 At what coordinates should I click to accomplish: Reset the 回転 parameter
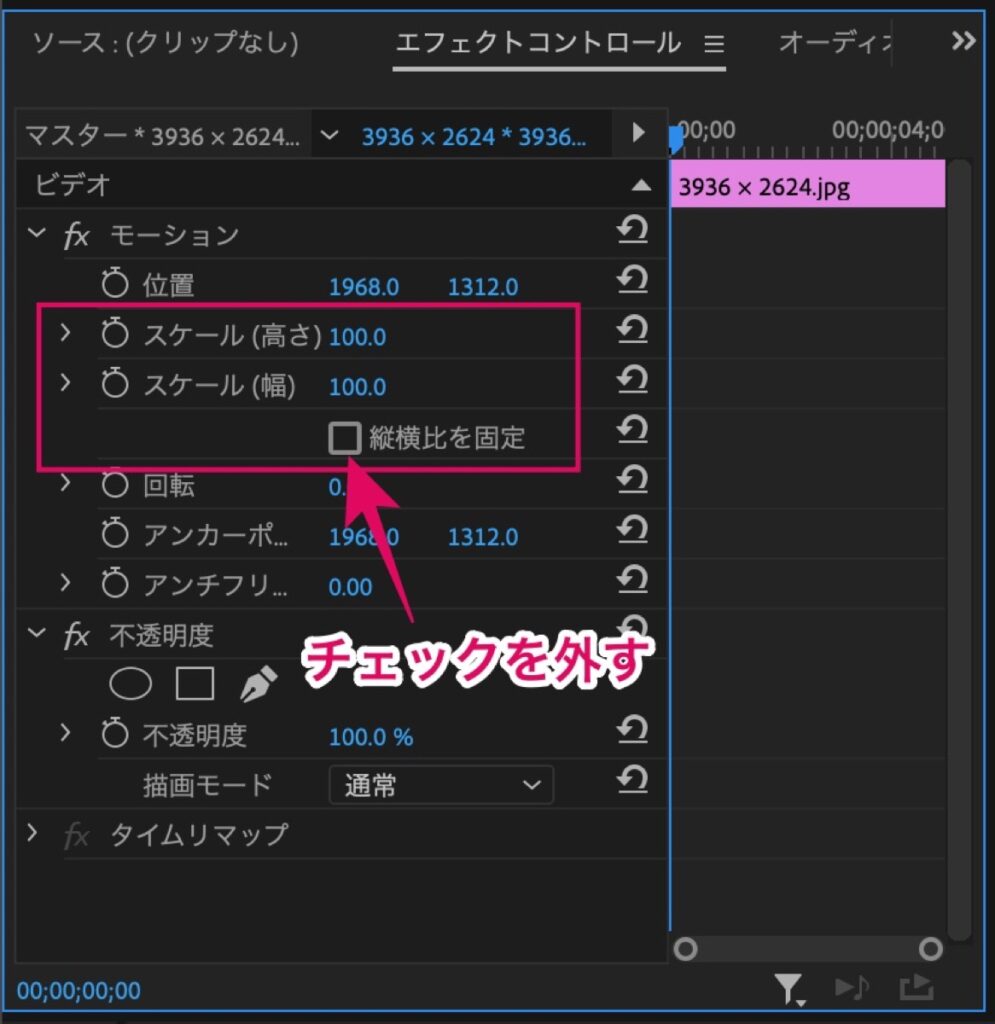[632, 479]
